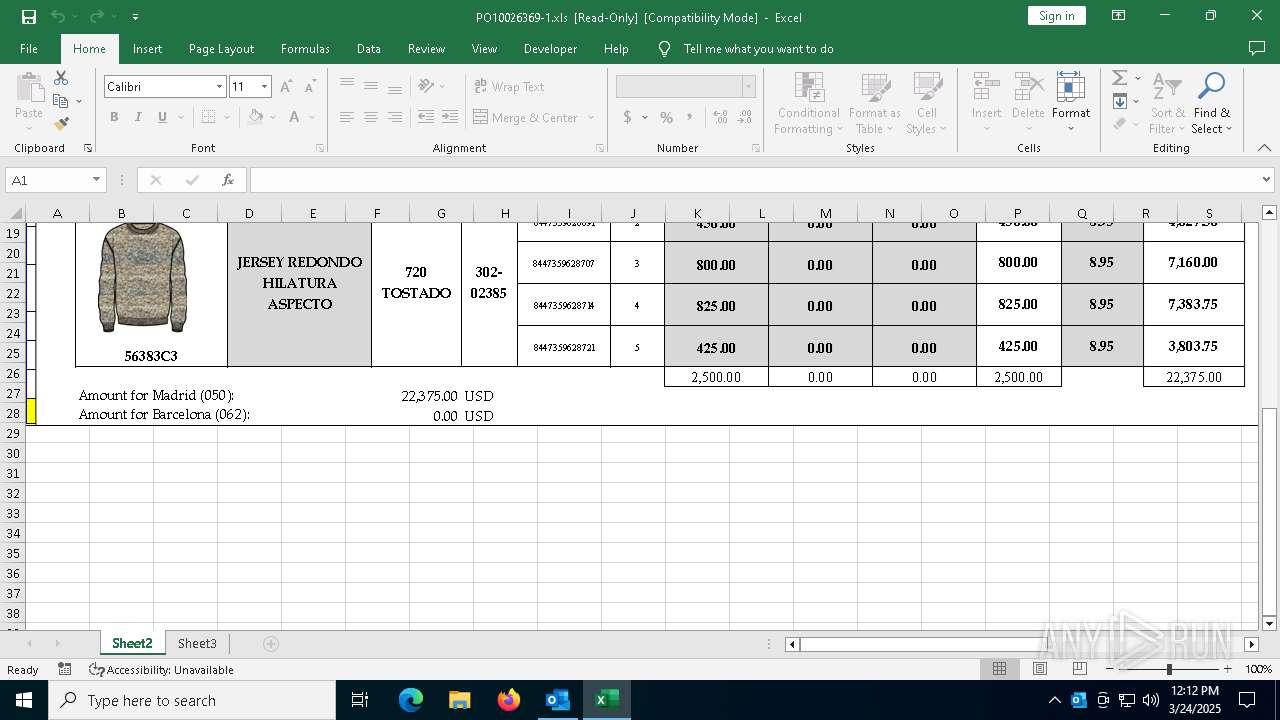Align text right

point(395,117)
